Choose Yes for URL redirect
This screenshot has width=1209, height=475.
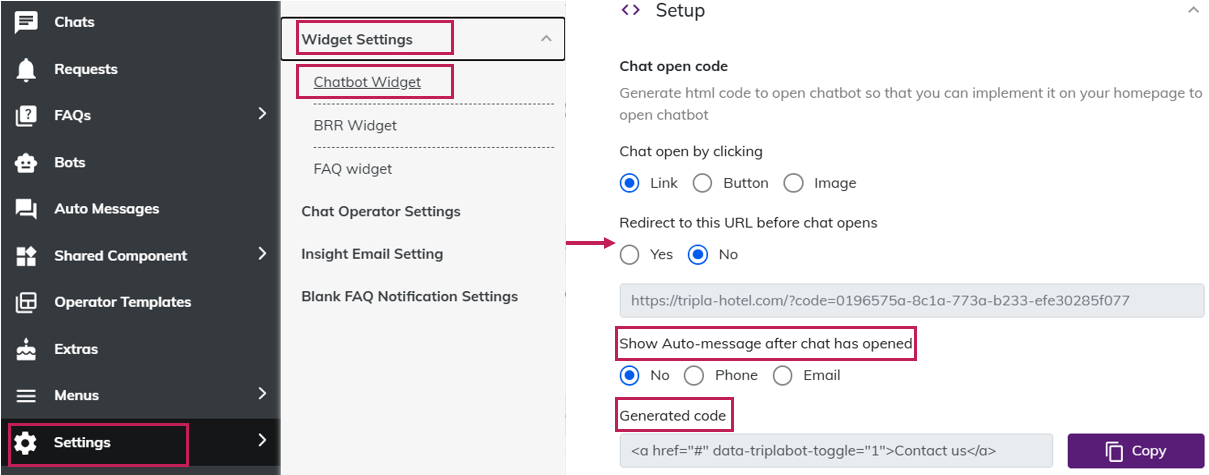tap(630, 254)
